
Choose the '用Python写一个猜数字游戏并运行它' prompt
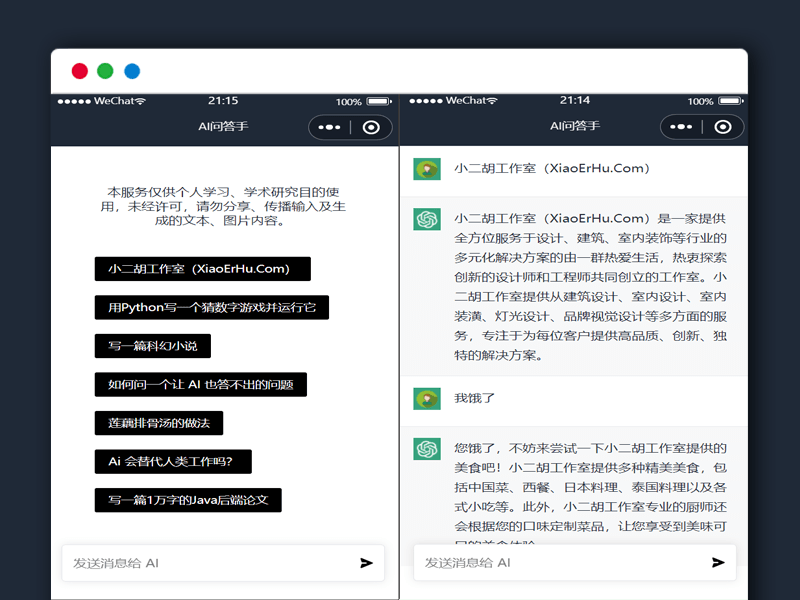[213, 307]
